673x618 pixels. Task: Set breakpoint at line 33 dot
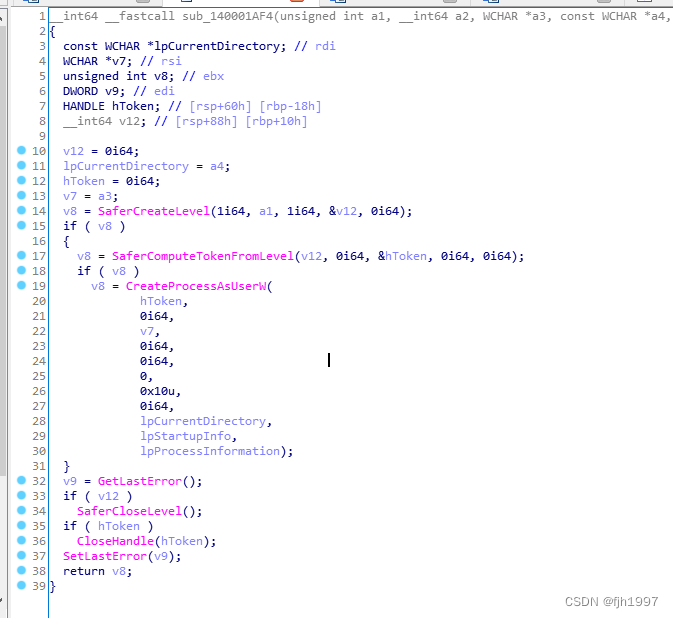tap(21, 495)
